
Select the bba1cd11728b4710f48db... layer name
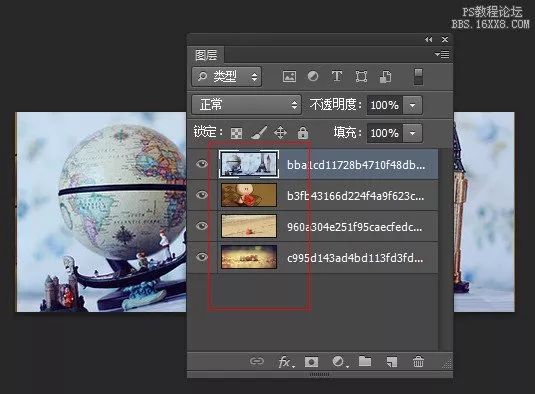[x=356, y=165]
